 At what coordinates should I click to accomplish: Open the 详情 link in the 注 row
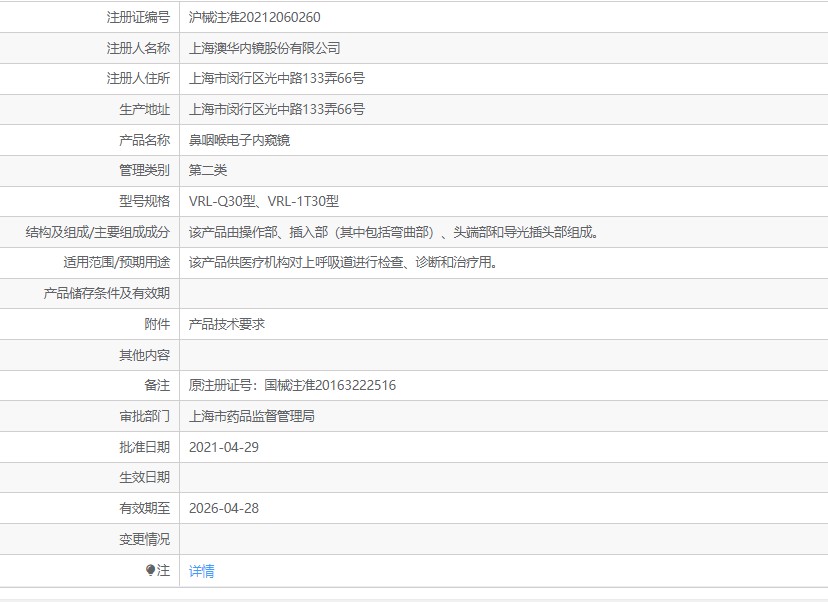(201, 571)
